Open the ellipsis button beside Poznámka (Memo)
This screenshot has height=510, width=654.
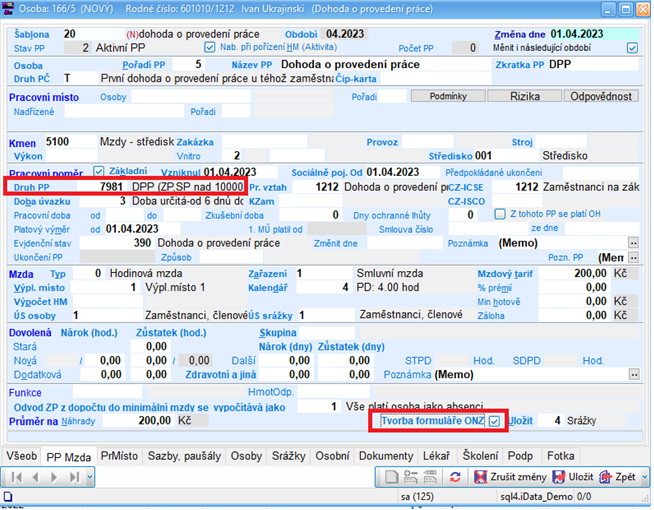(x=632, y=242)
